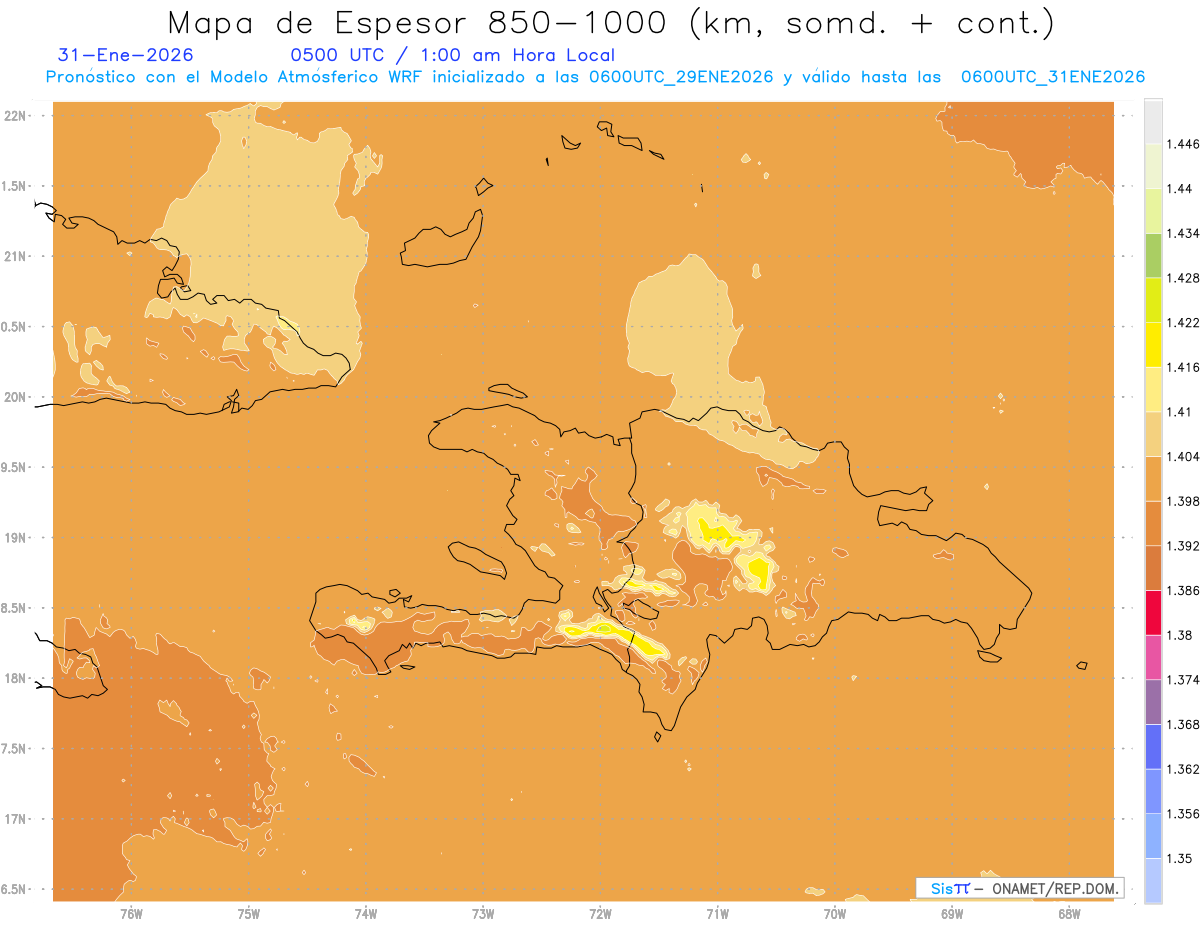
Task: Click the longitude label 70W
Action: point(835,913)
